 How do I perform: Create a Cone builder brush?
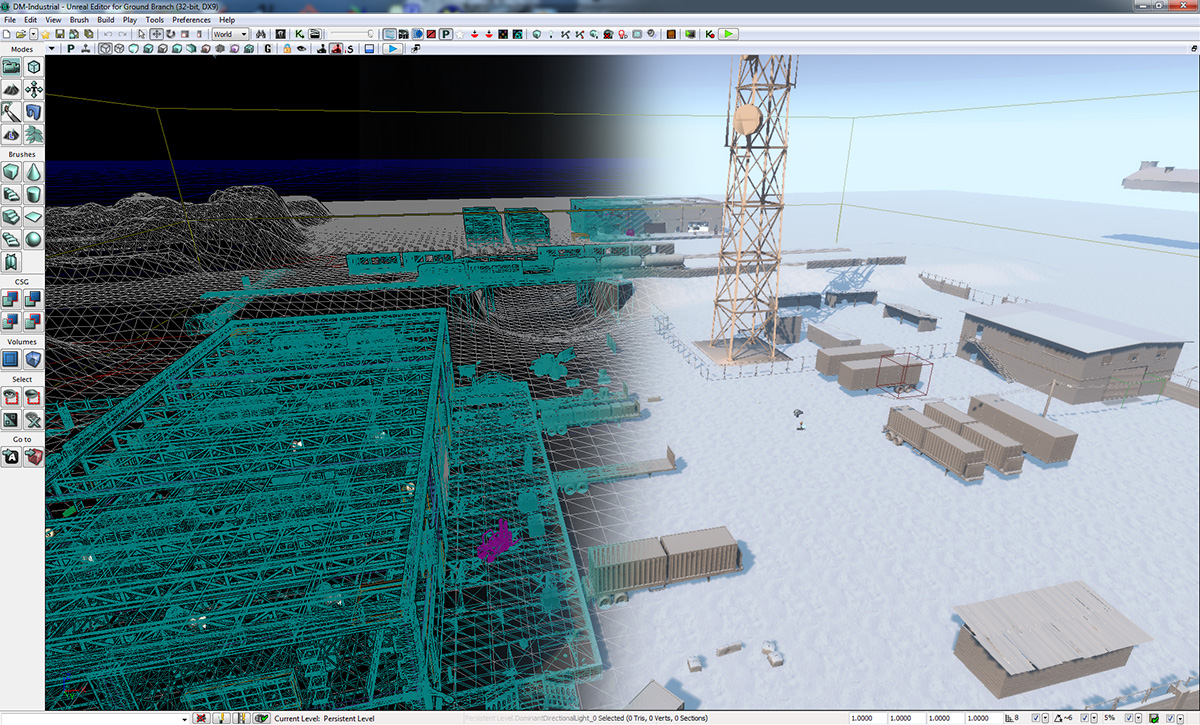(33, 172)
